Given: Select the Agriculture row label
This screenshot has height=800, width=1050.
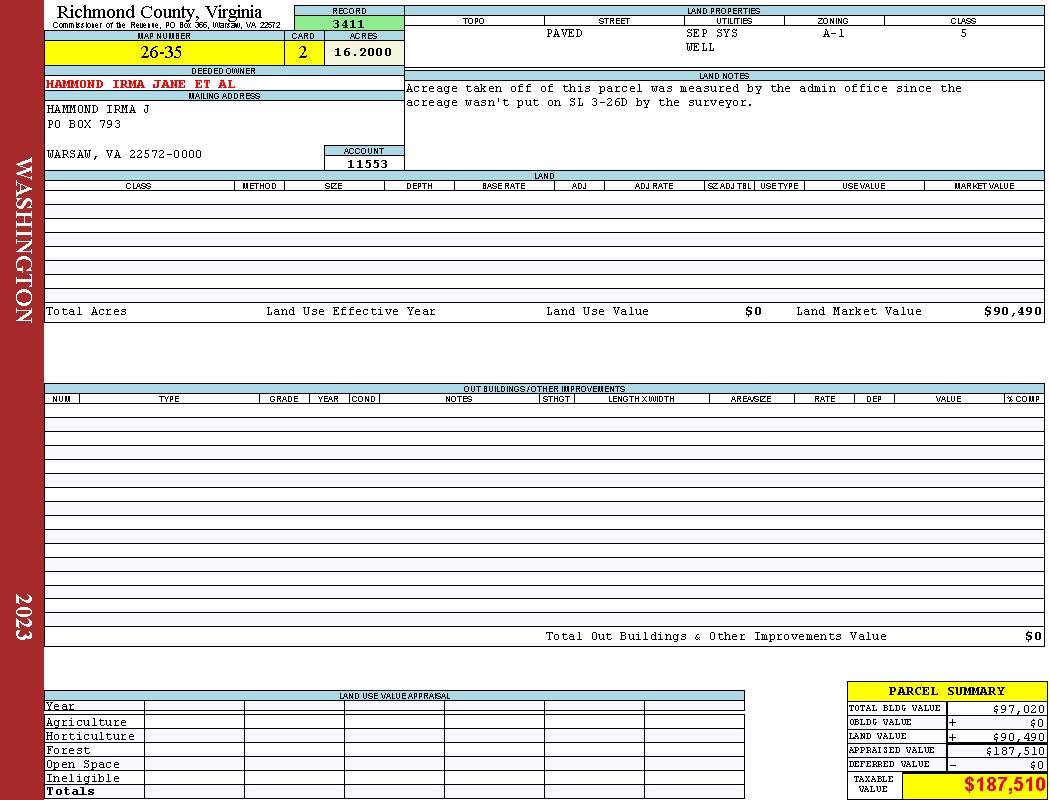Looking at the screenshot, I should [x=86, y=722].
